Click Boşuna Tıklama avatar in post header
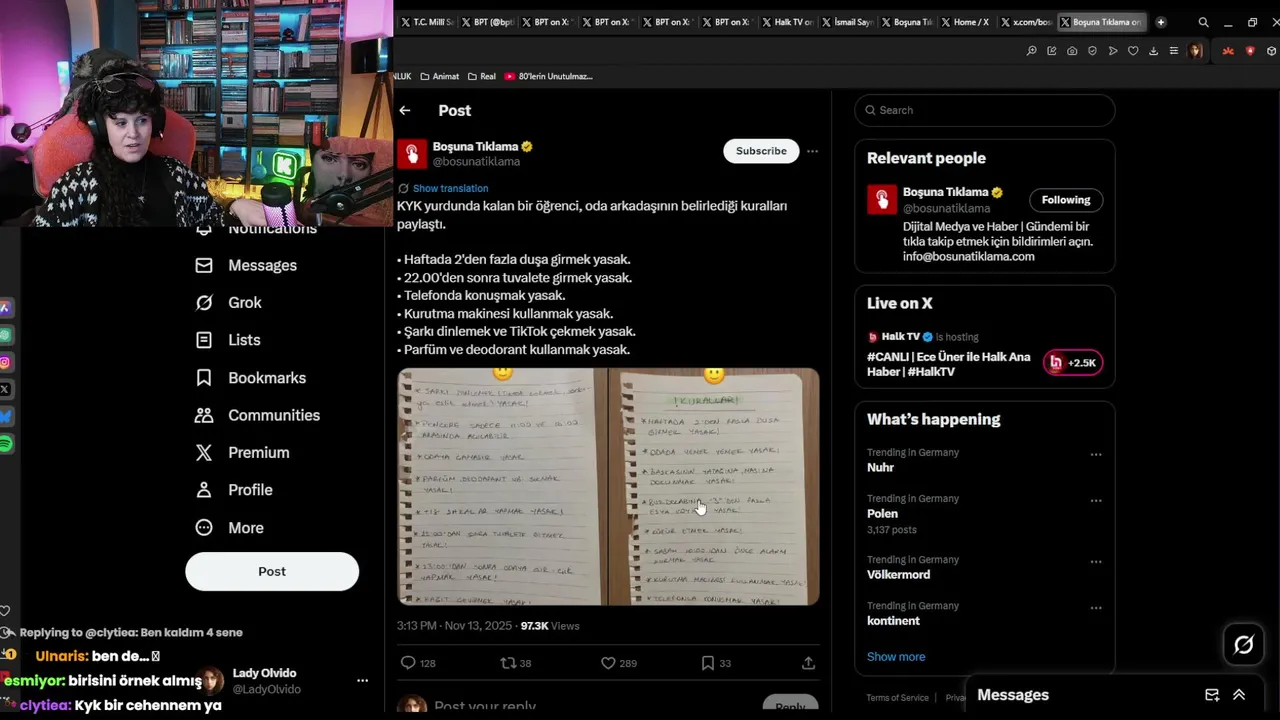Viewport: 1280px width, 720px height. click(412, 154)
